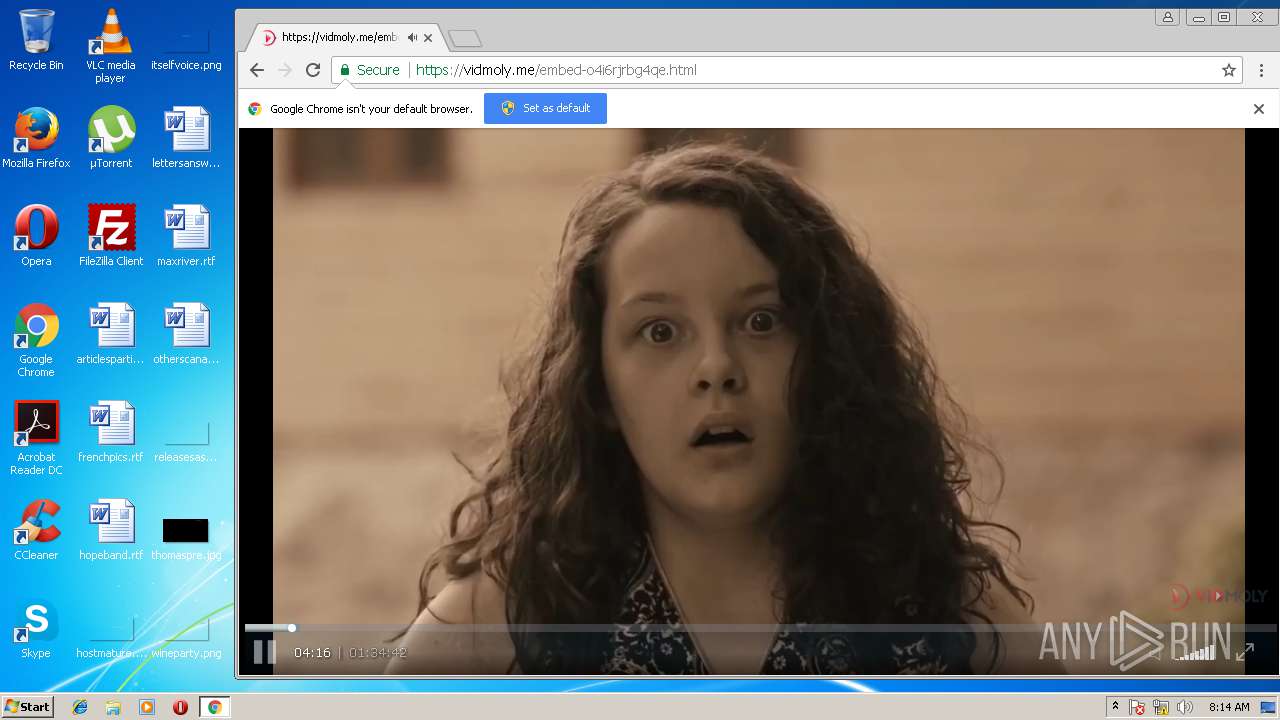Enter fullscreen video mode
Screen dimensions: 1280x720
[1245, 652]
